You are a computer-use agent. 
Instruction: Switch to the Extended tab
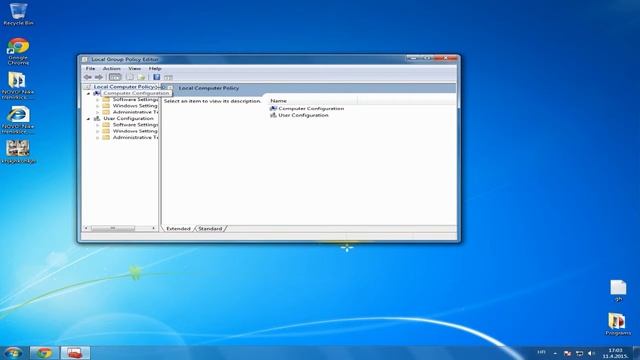(x=178, y=229)
